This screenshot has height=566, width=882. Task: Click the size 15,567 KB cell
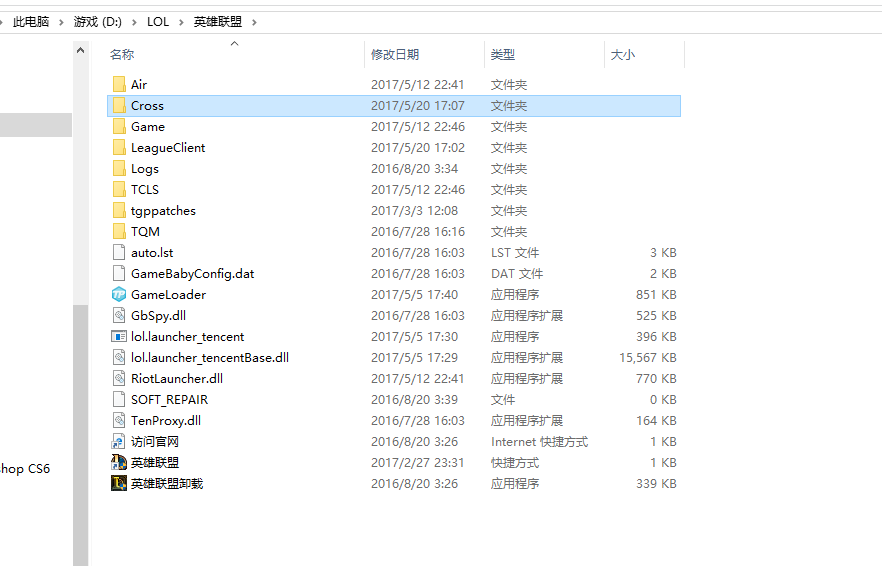point(647,358)
